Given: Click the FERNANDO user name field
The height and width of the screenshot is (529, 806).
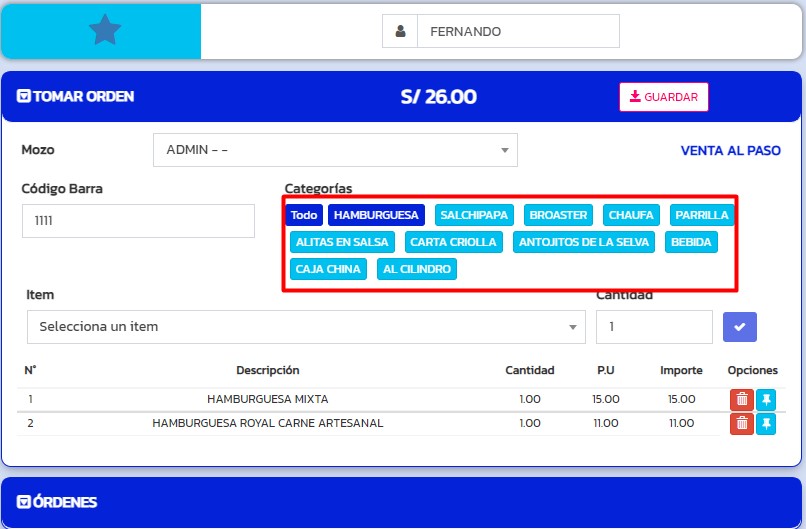Looking at the screenshot, I should (x=518, y=31).
